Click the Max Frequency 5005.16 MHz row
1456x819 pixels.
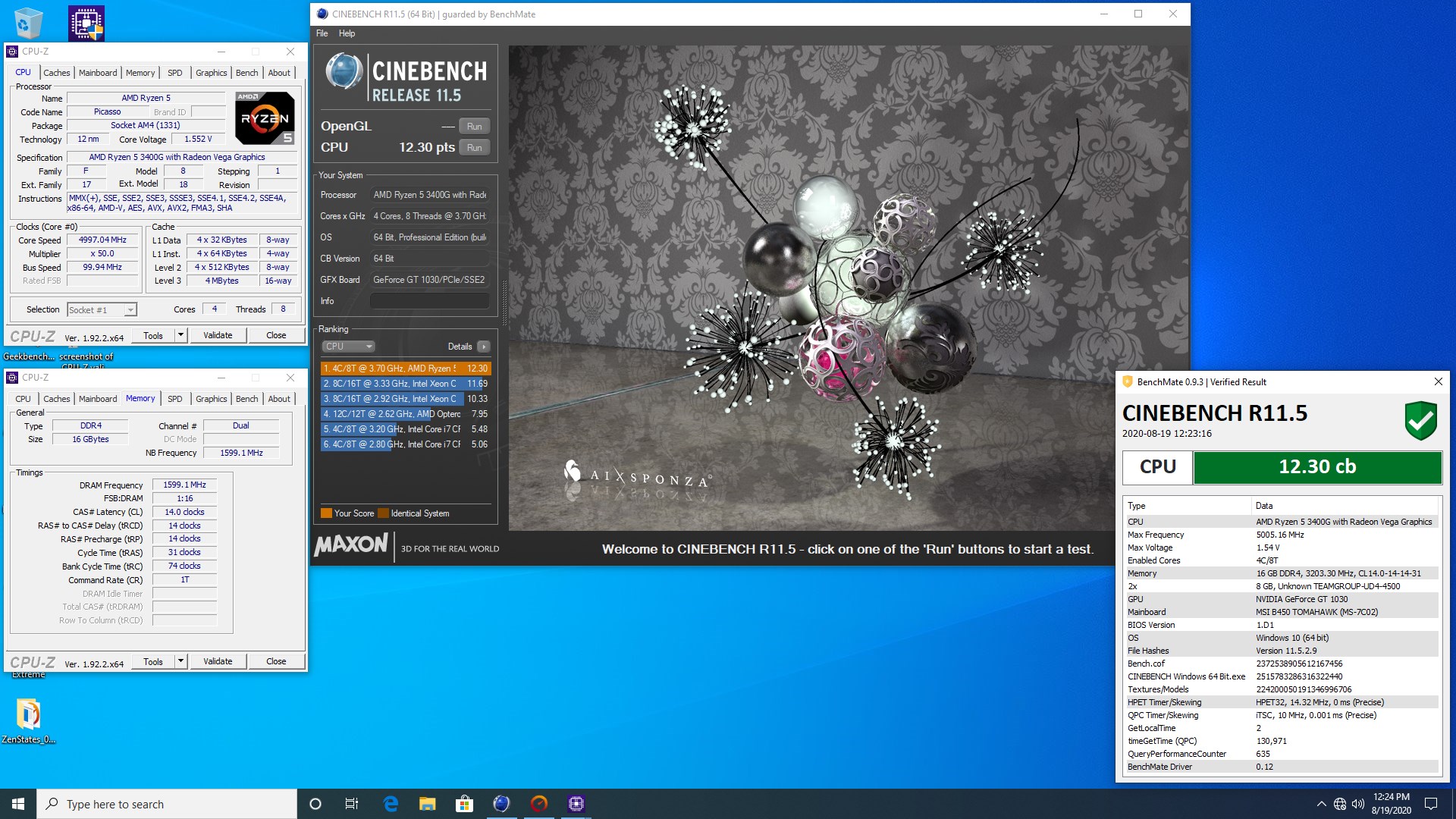(1281, 535)
